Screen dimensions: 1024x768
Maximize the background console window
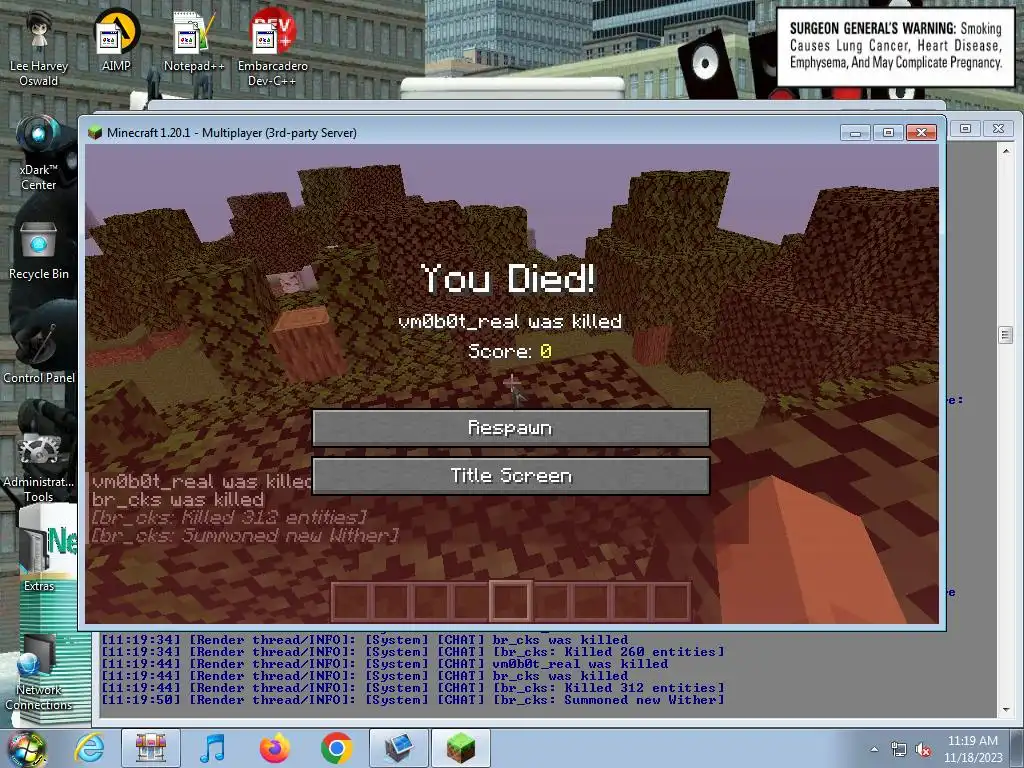pos(965,129)
